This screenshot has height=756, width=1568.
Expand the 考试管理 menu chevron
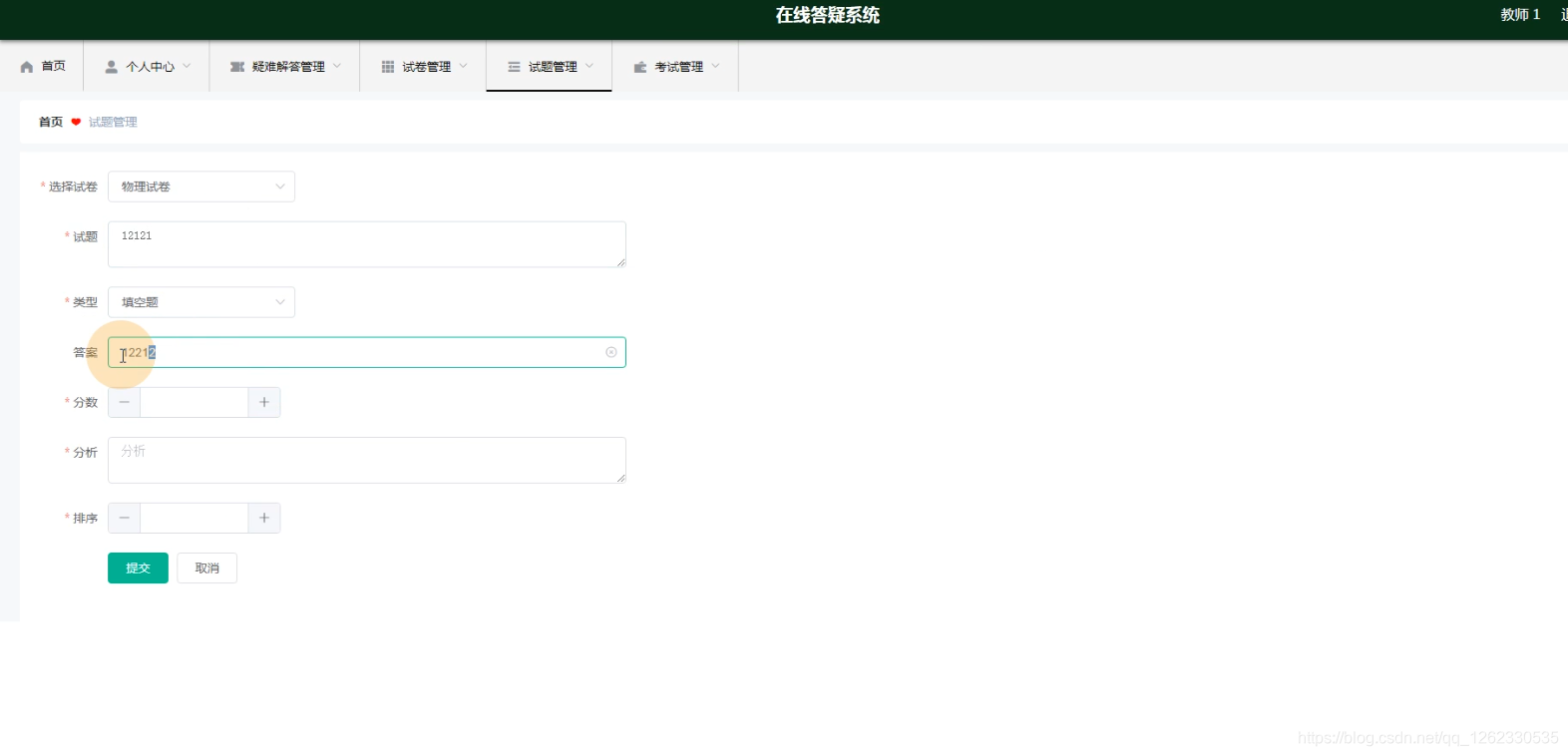click(x=715, y=66)
